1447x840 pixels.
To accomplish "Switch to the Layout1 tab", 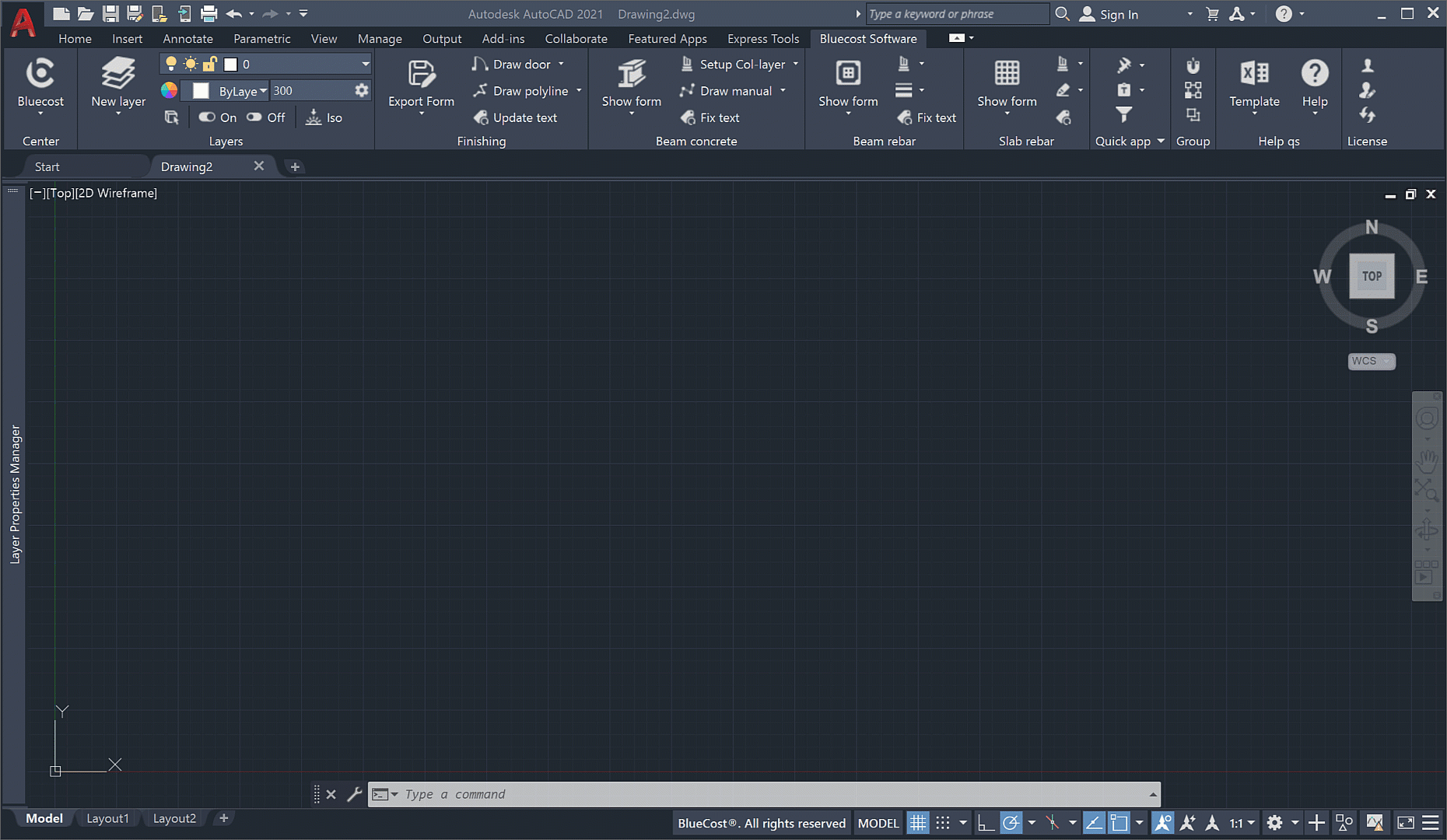I will 107,818.
